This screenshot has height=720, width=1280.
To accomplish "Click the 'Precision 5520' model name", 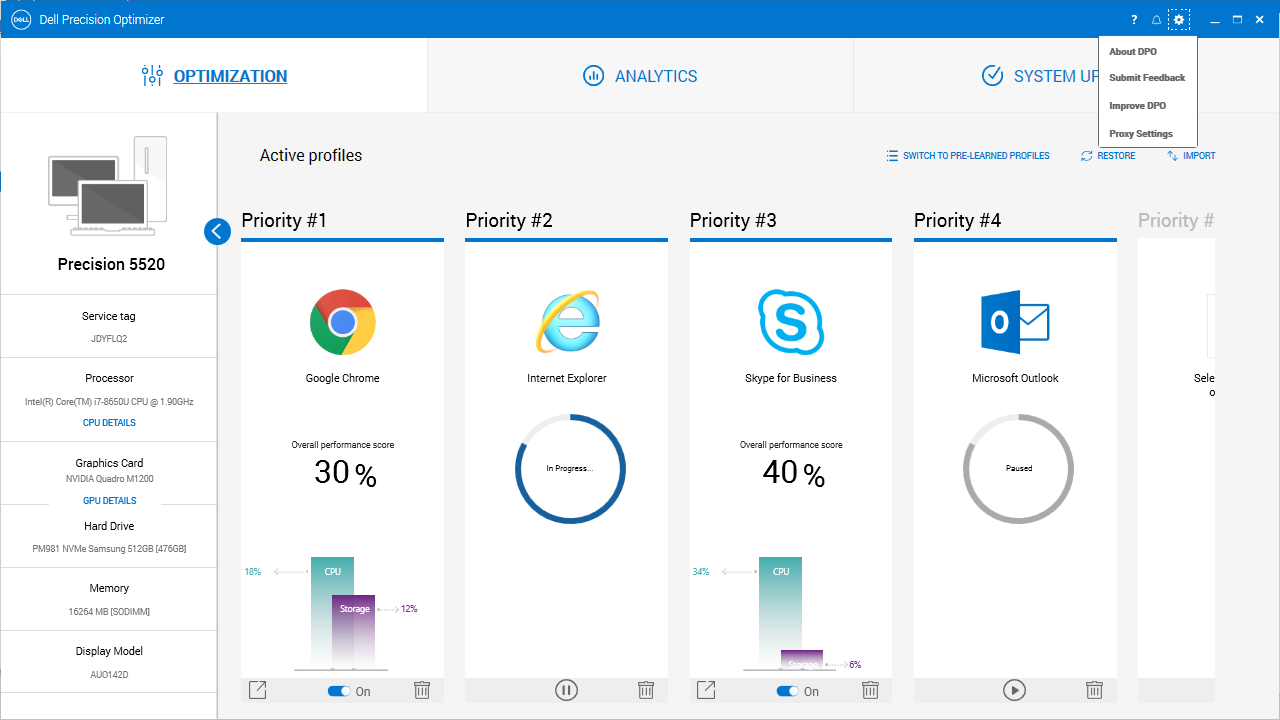I will click(x=111, y=264).
